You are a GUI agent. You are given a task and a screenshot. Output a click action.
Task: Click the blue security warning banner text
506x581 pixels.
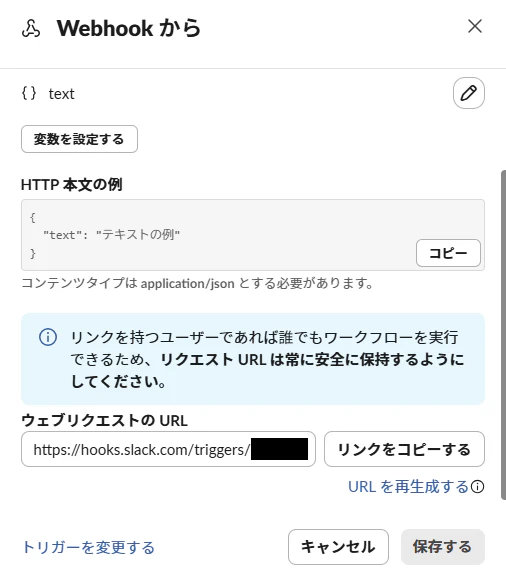(267, 359)
